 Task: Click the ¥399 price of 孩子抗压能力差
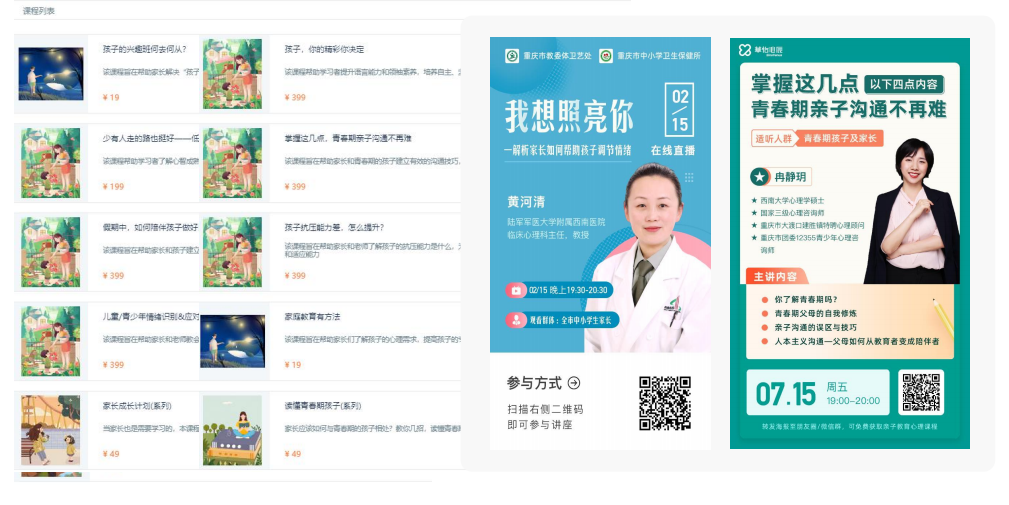[295, 275]
